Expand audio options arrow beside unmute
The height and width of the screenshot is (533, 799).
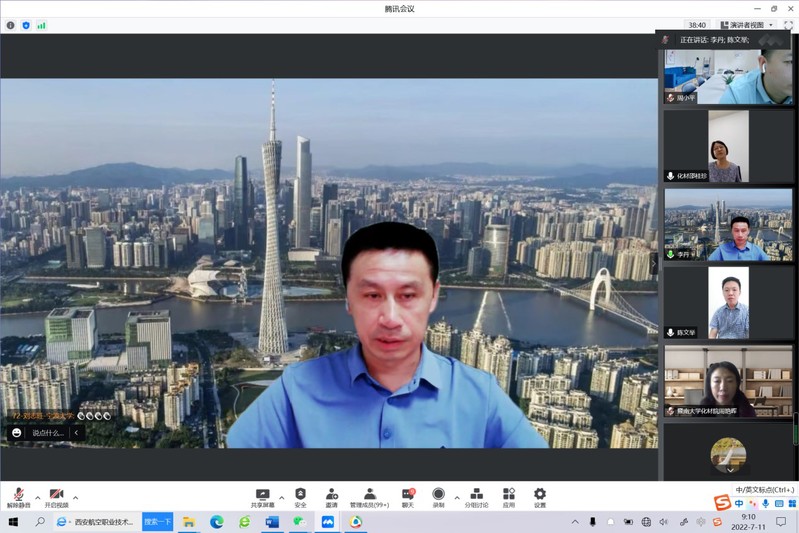pyautogui.click(x=38, y=497)
